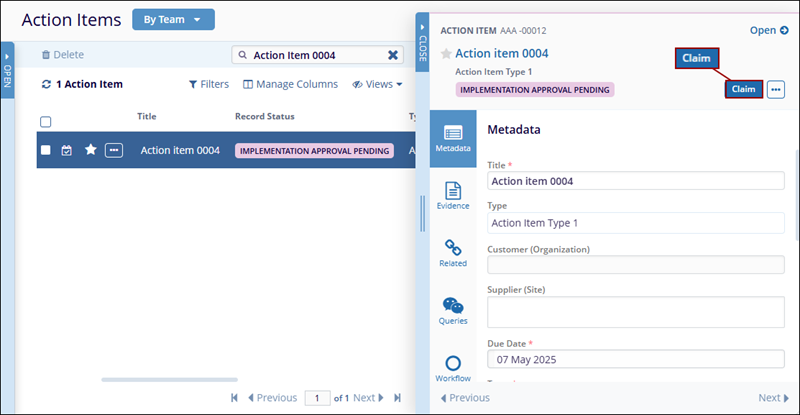Star the Action item 0004 row
The height and width of the screenshot is (415, 800).
[x=91, y=150]
